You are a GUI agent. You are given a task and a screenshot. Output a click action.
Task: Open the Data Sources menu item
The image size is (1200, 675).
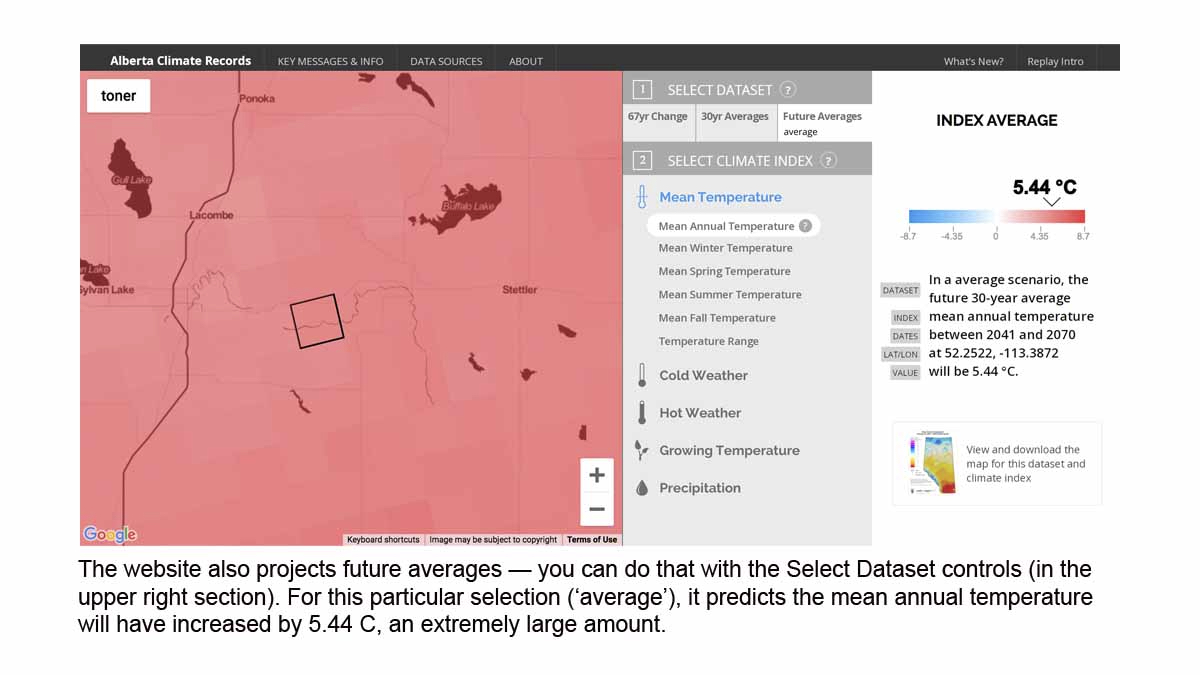click(x=446, y=61)
